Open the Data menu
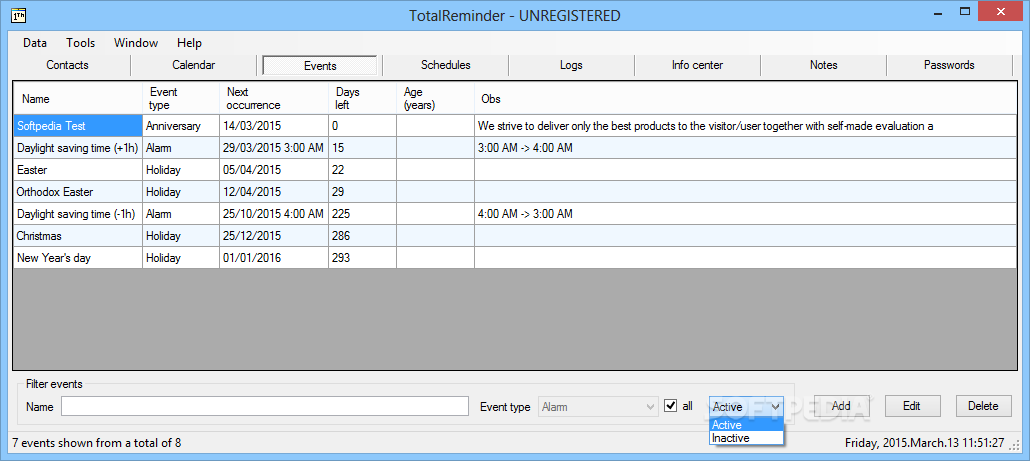This screenshot has width=1030, height=461. (35, 43)
